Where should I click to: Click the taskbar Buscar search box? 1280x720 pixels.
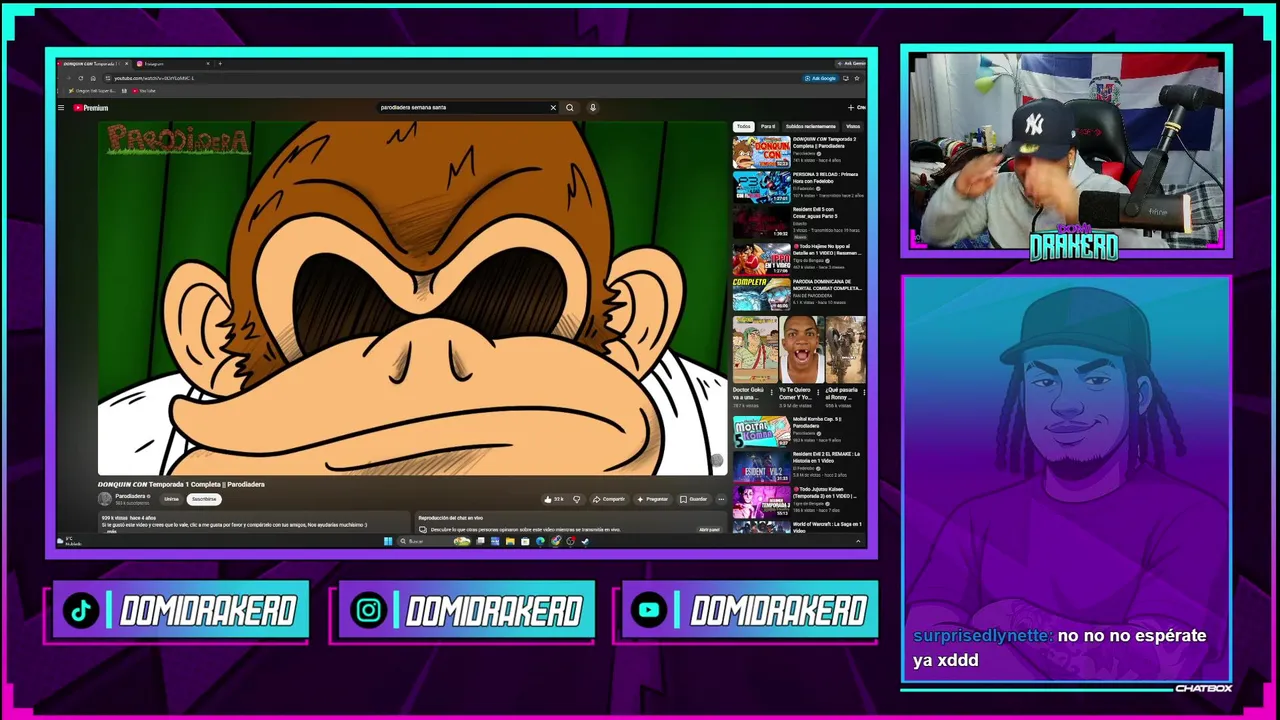pyautogui.click(x=434, y=541)
